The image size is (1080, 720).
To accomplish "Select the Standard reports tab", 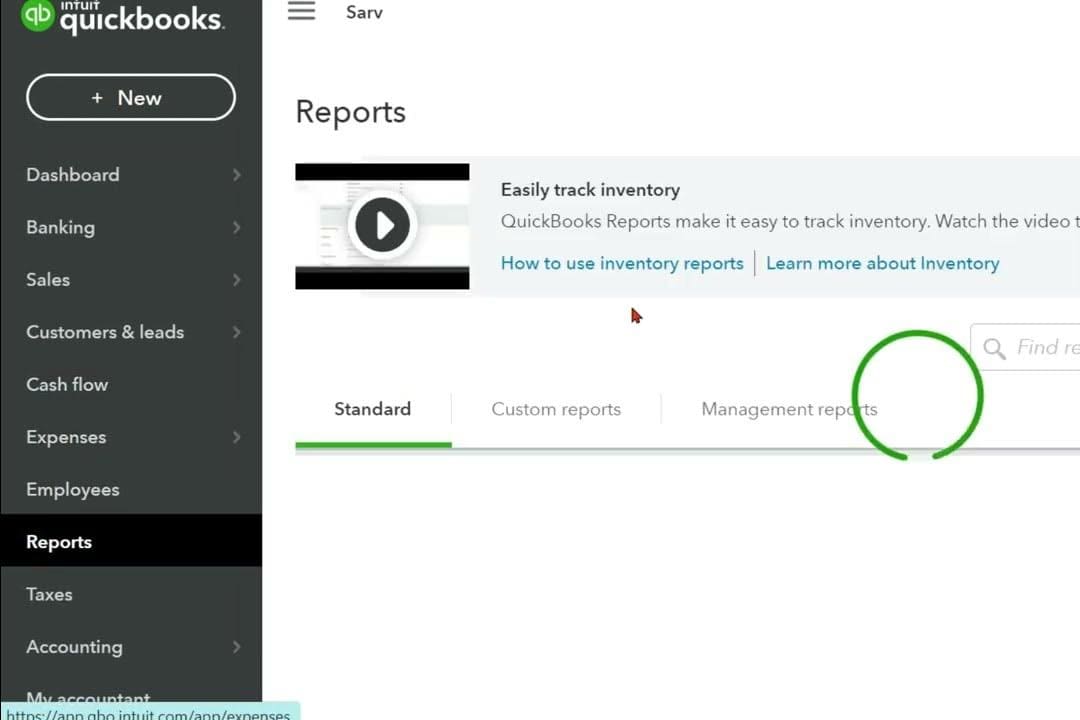I will (x=372, y=409).
